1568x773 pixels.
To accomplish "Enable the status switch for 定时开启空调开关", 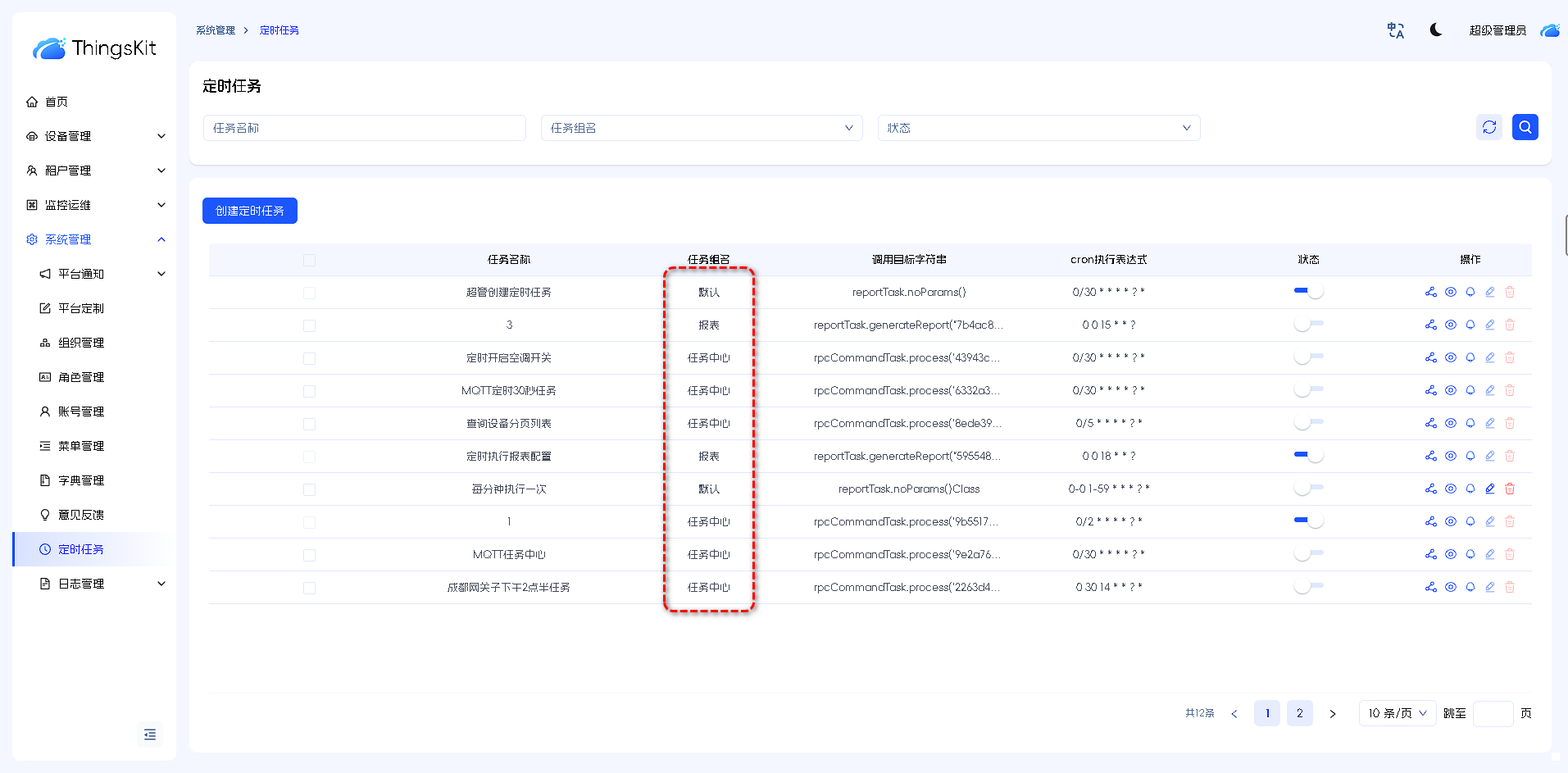I will tap(1308, 357).
